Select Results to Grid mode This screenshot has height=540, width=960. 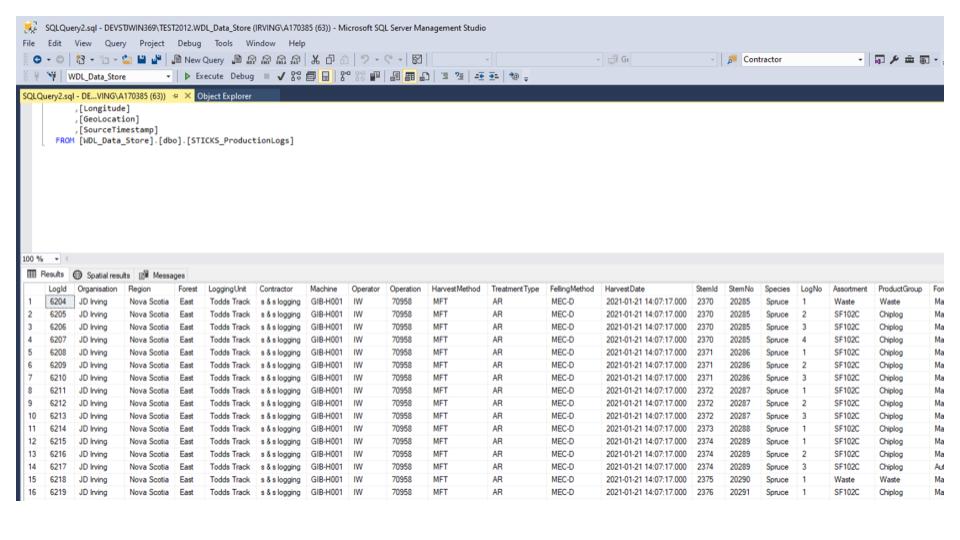point(410,77)
